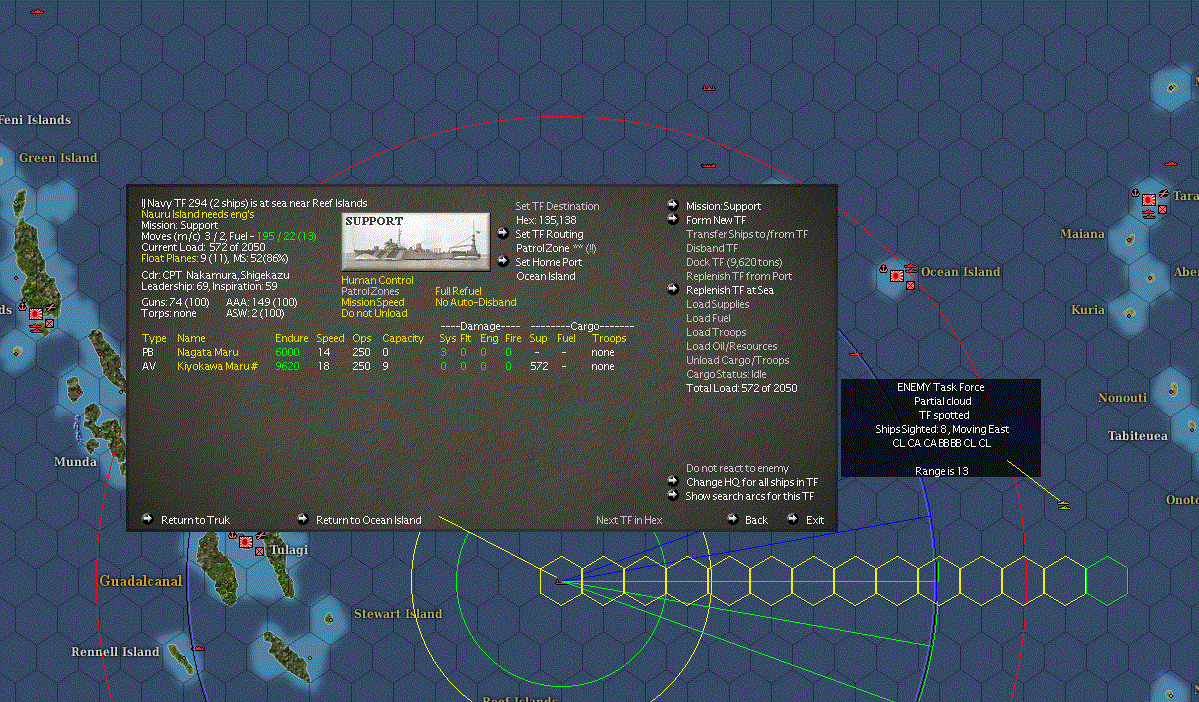Click the Endure column header
The height and width of the screenshot is (702, 1199).
(x=291, y=338)
